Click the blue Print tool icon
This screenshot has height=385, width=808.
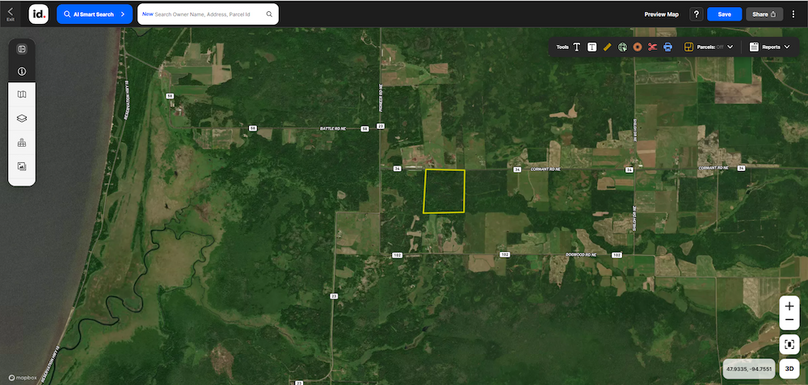click(x=668, y=47)
